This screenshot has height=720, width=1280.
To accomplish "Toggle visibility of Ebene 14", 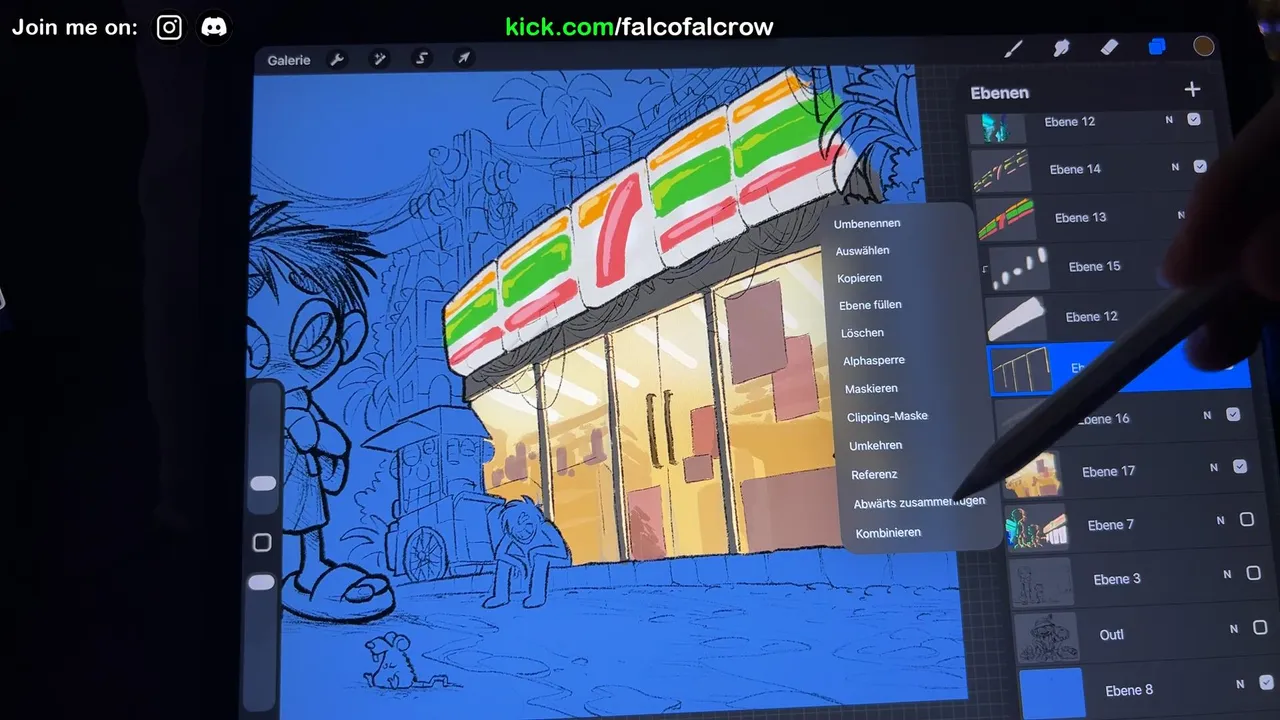I will (1200, 166).
